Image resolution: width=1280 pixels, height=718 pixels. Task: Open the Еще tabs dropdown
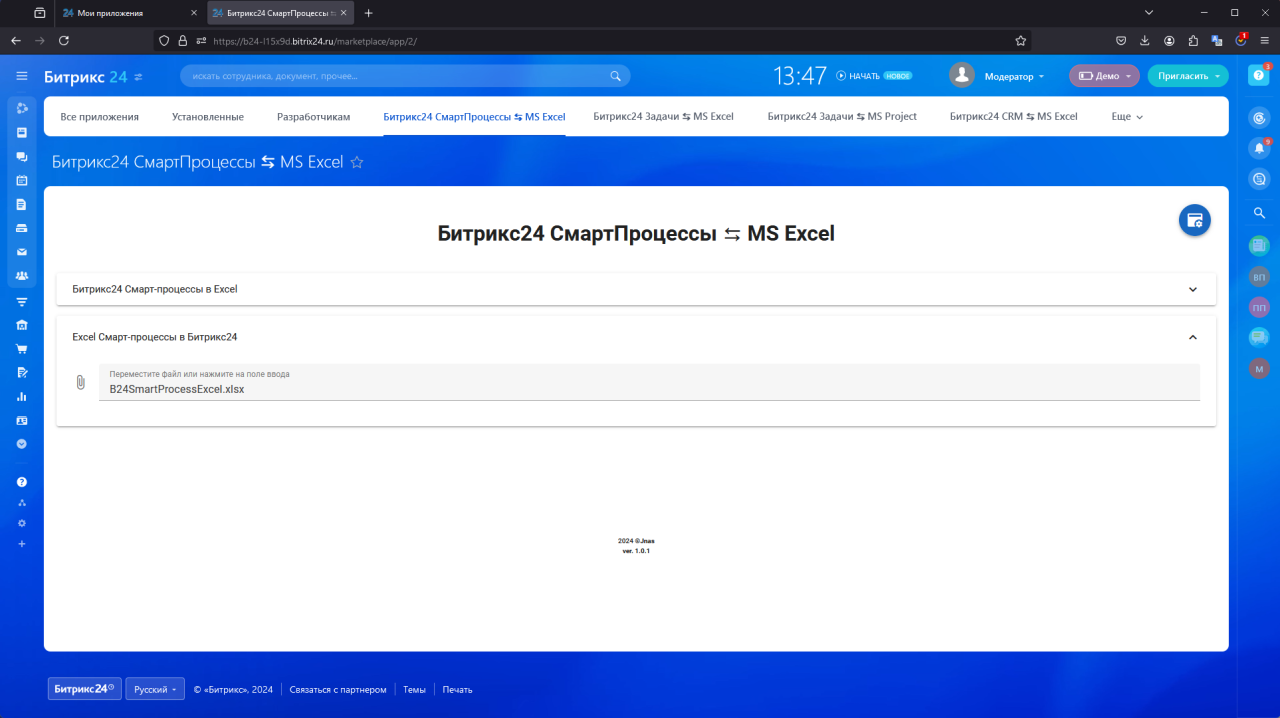click(x=1126, y=117)
